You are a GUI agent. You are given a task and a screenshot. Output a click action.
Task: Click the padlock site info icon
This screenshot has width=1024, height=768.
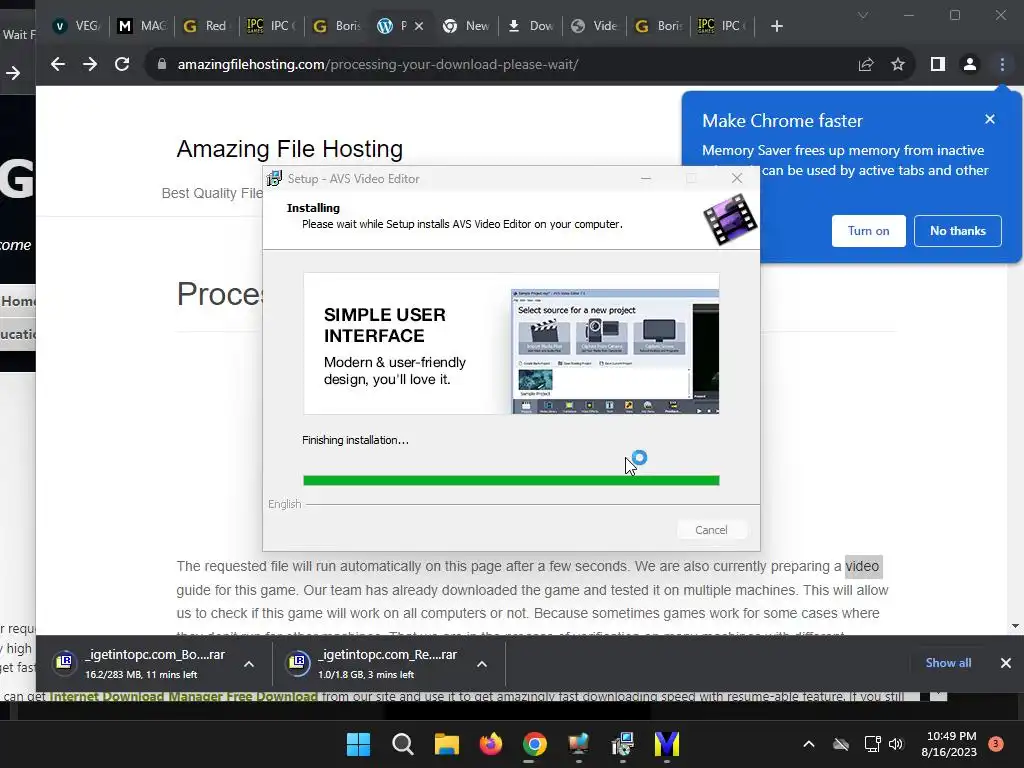coord(162,64)
